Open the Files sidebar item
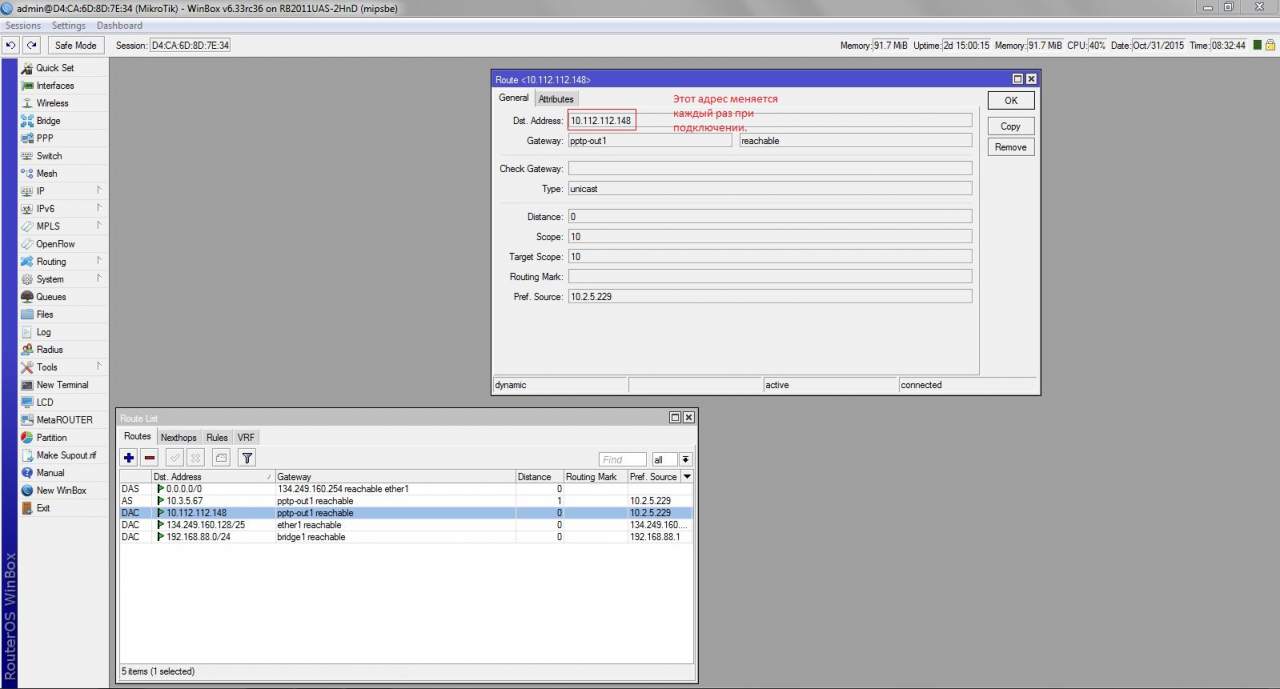 coord(45,314)
